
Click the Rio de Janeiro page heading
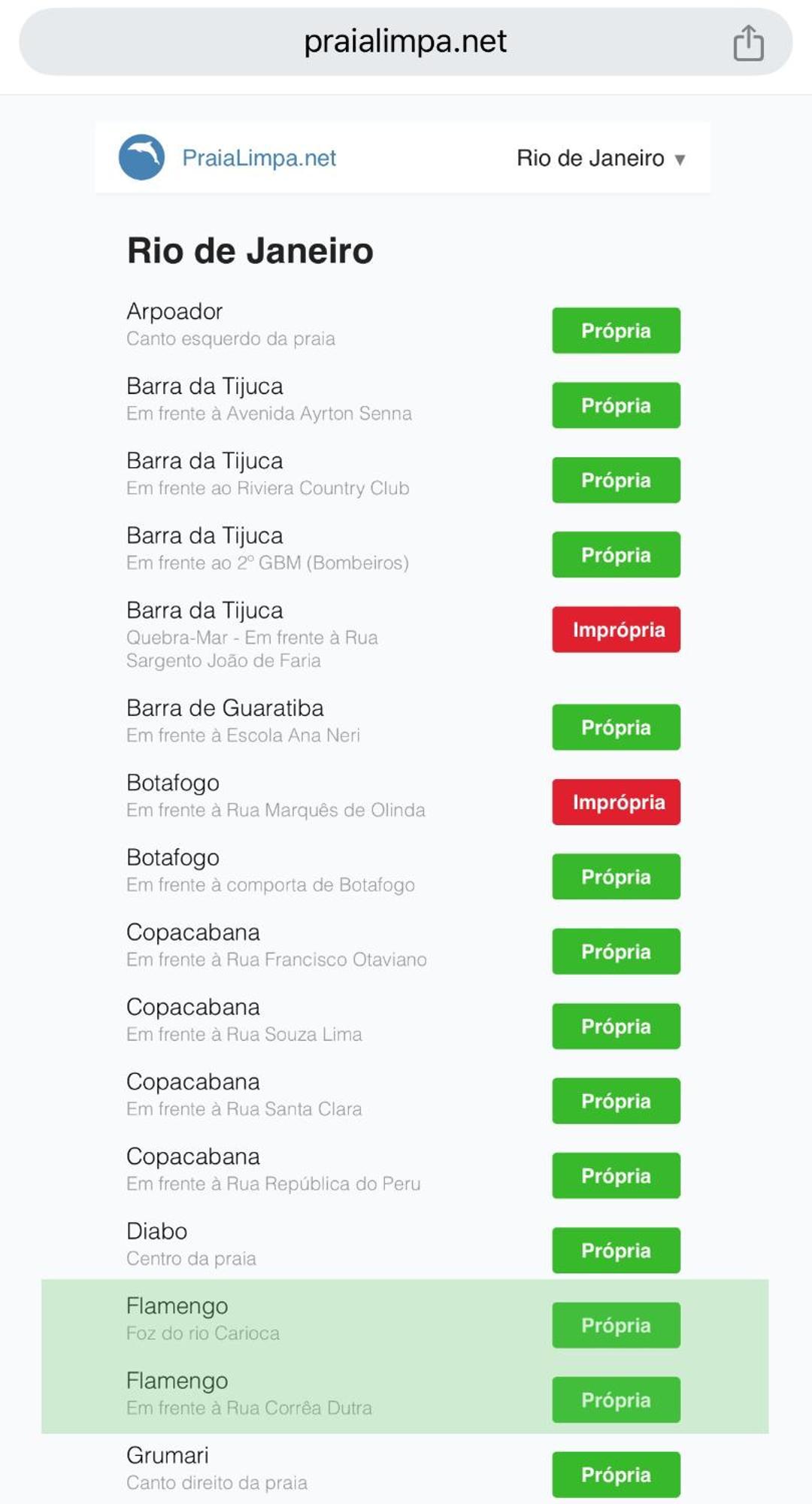pos(250,250)
